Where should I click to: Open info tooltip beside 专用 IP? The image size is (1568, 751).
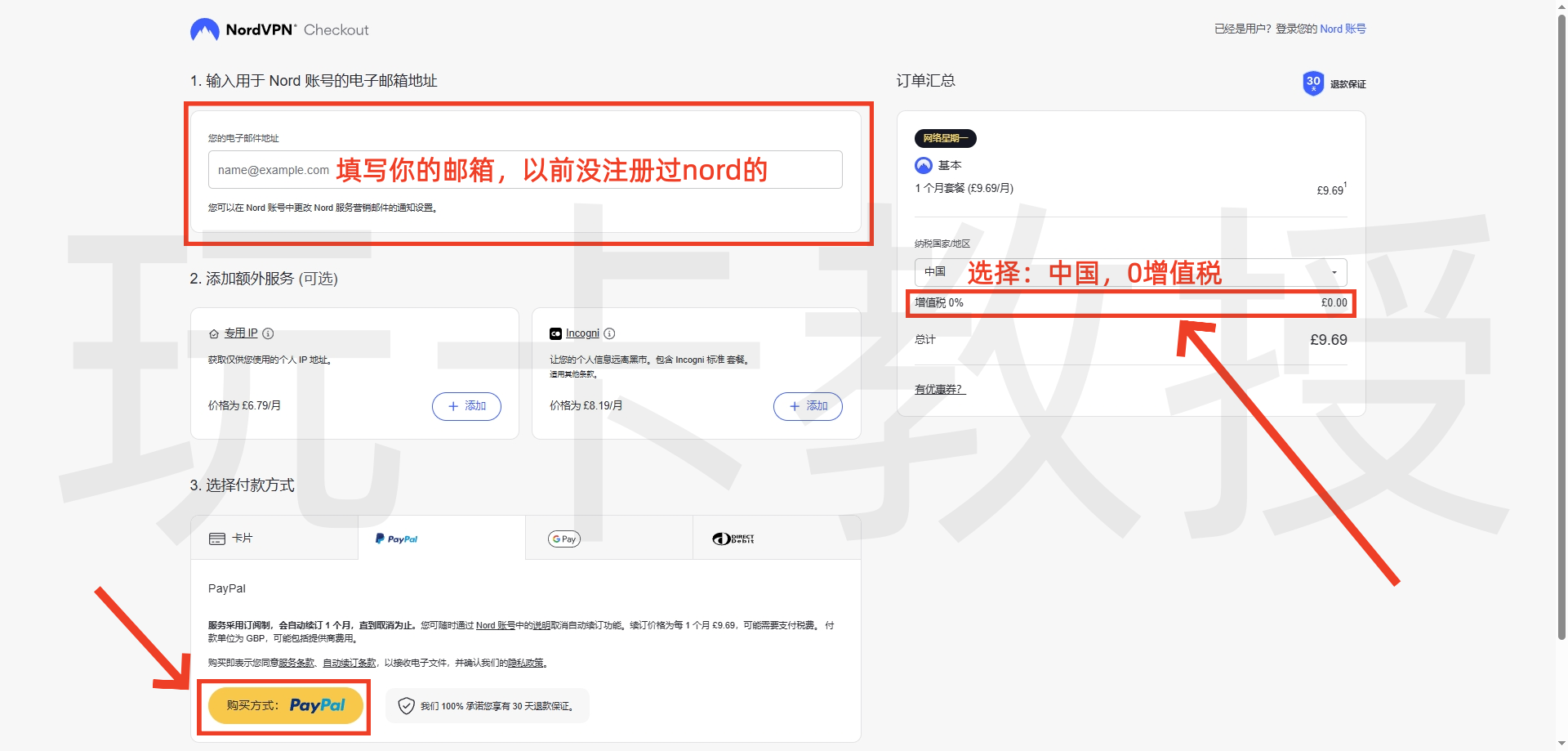coord(267,333)
